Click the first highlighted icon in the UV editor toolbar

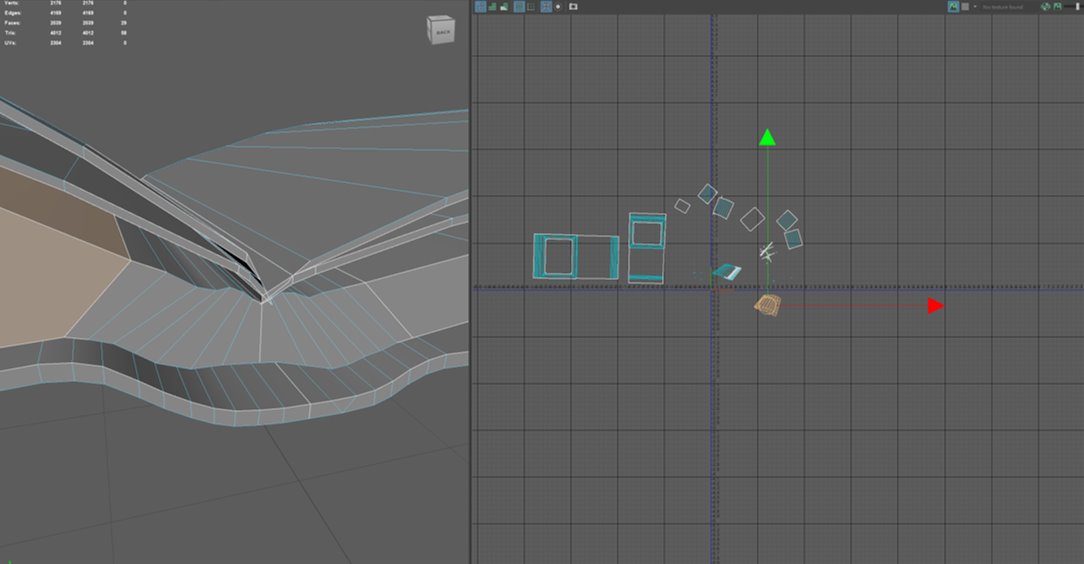click(481, 6)
